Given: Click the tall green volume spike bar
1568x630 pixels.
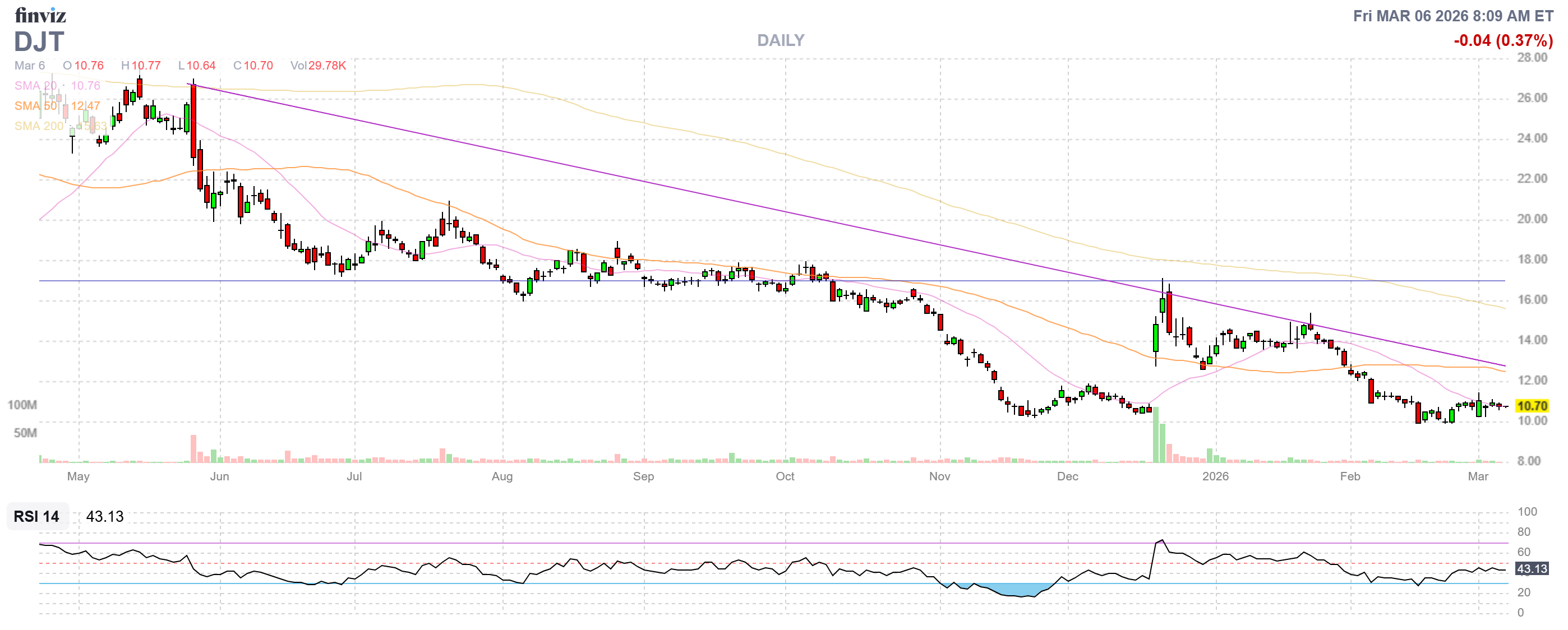Looking at the screenshot, I should [1155, 435].
